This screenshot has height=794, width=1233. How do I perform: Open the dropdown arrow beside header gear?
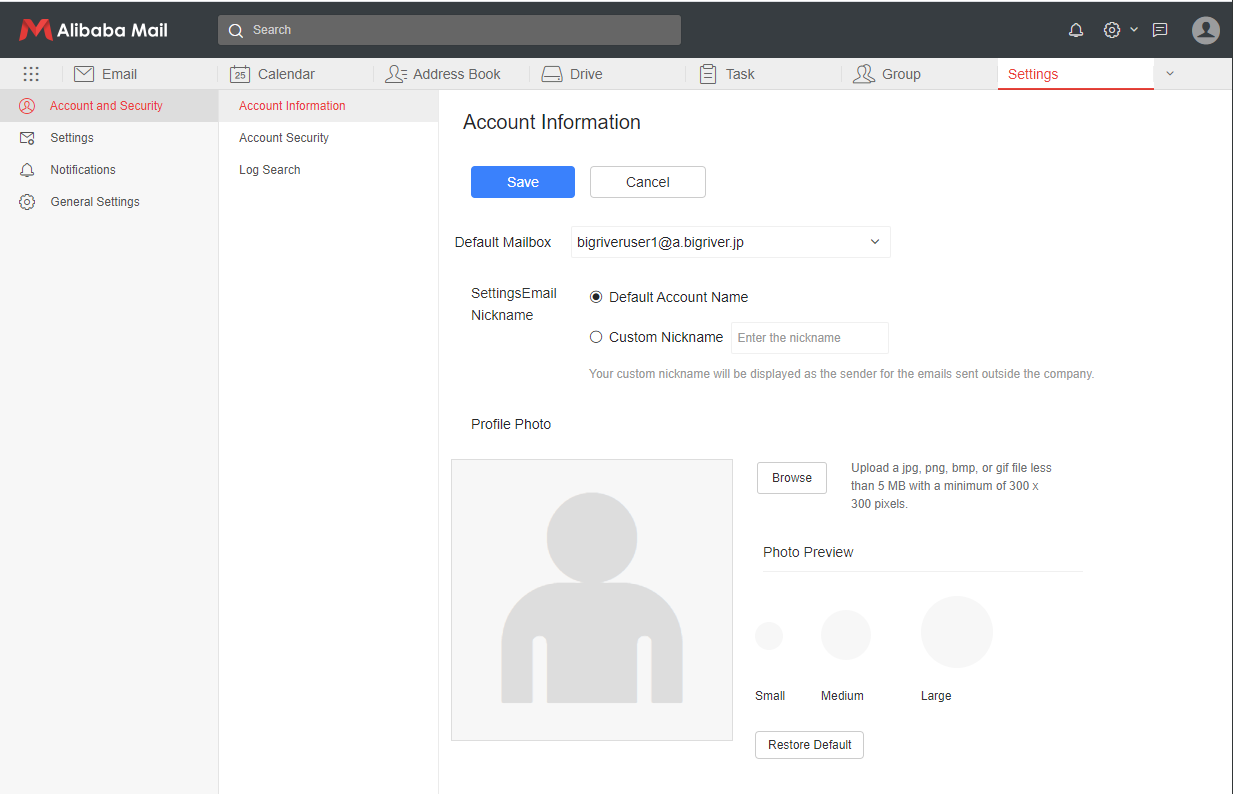[x=1134, y=30]
